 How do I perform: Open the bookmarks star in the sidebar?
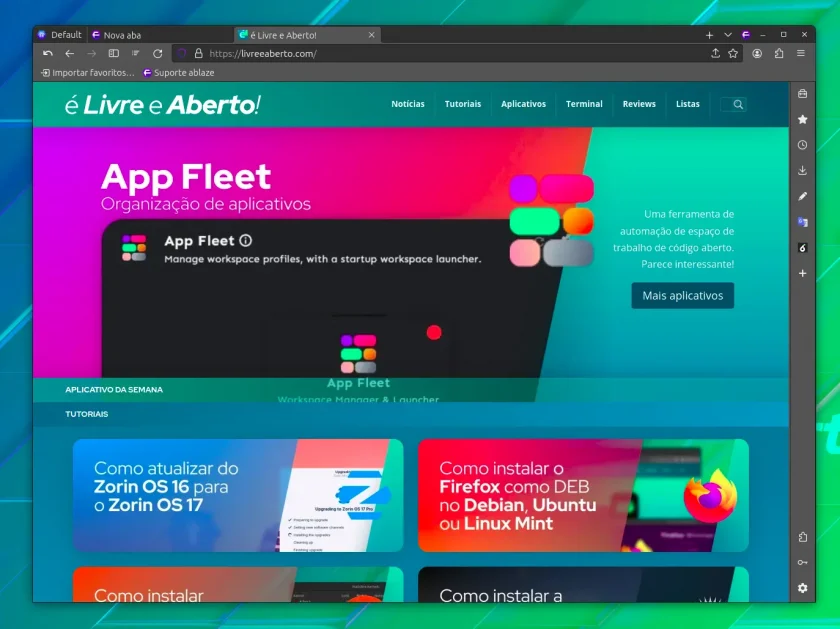(x=802, y=119)
